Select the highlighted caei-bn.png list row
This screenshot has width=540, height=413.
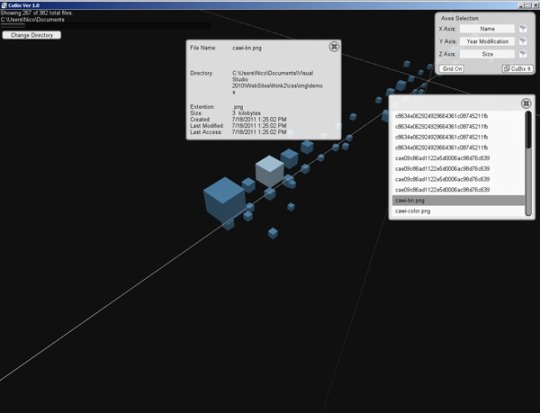(458, 200)
